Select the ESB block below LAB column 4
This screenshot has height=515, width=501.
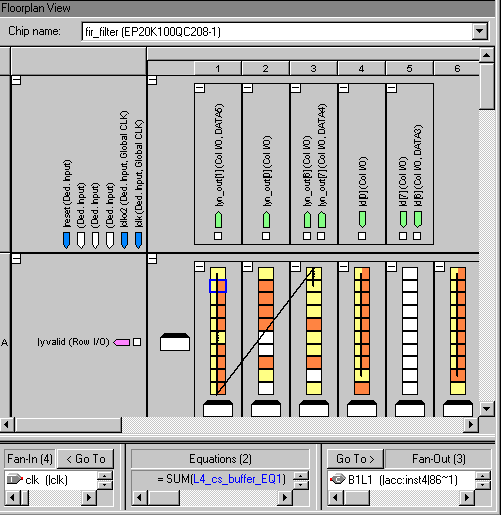pos(362,408)
